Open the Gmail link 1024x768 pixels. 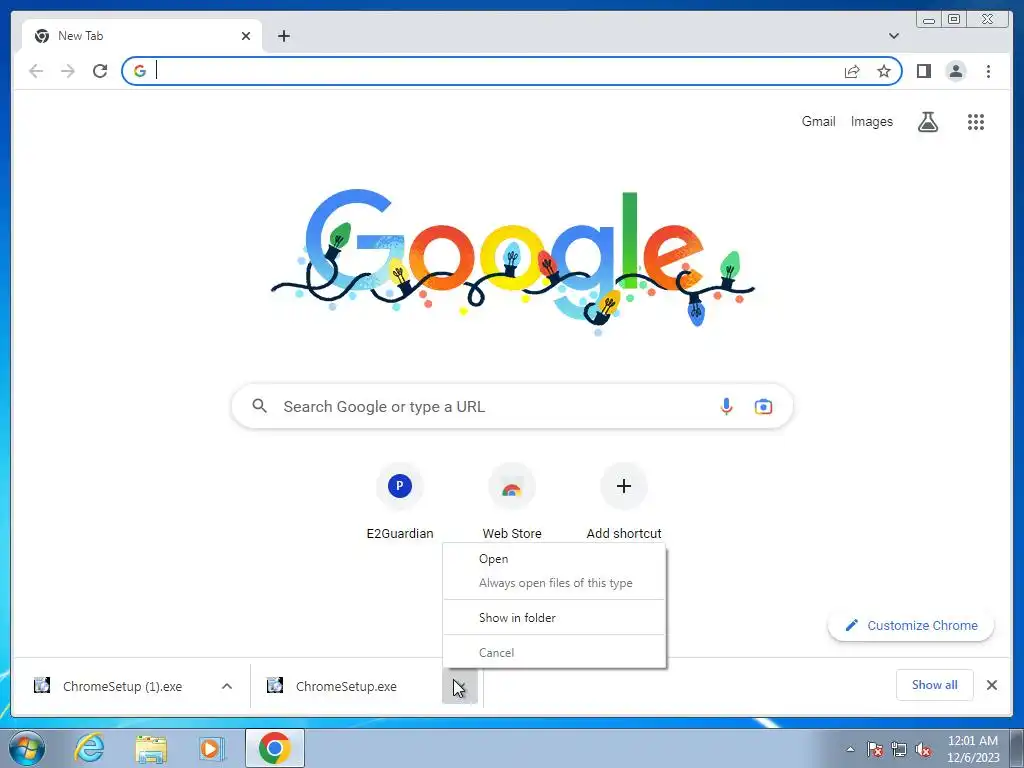[818, 121]
